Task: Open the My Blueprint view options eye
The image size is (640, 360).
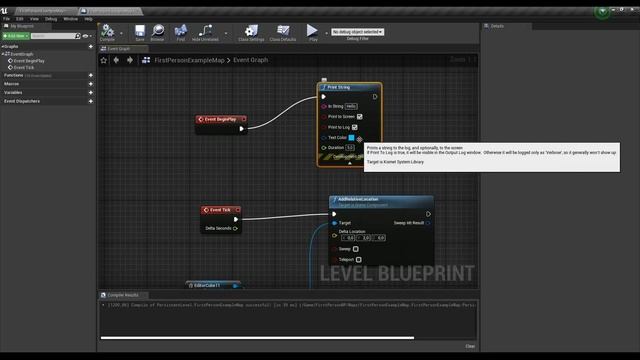Action: [86, 36]
